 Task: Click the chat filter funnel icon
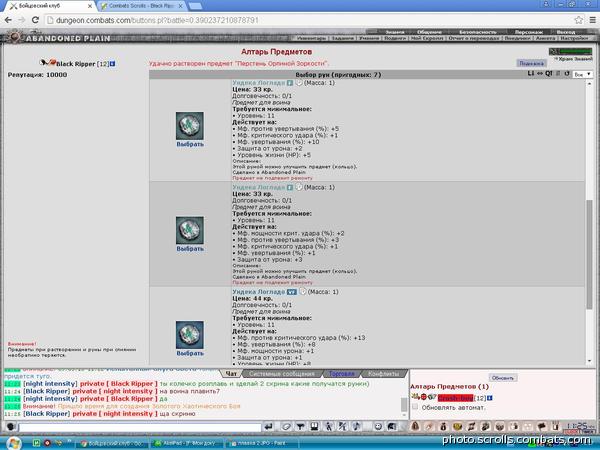click(300, 426)
